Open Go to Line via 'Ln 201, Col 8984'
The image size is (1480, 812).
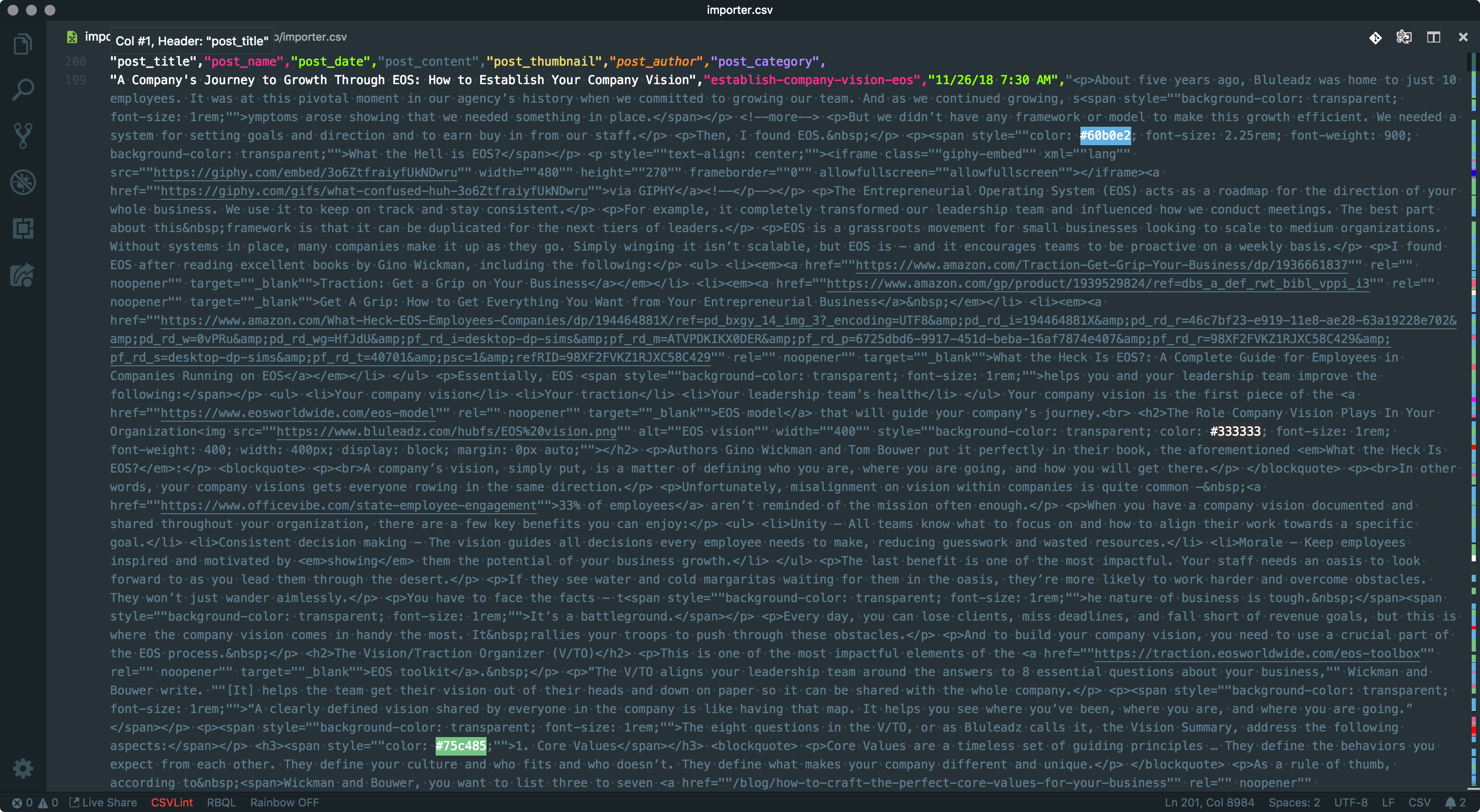1209,802
